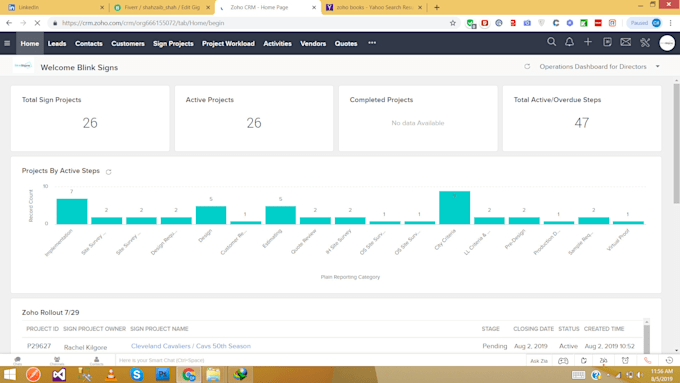680x383 pixels.
Task: Click owner name Rachel Kilgore
Action: coord(85,347)
